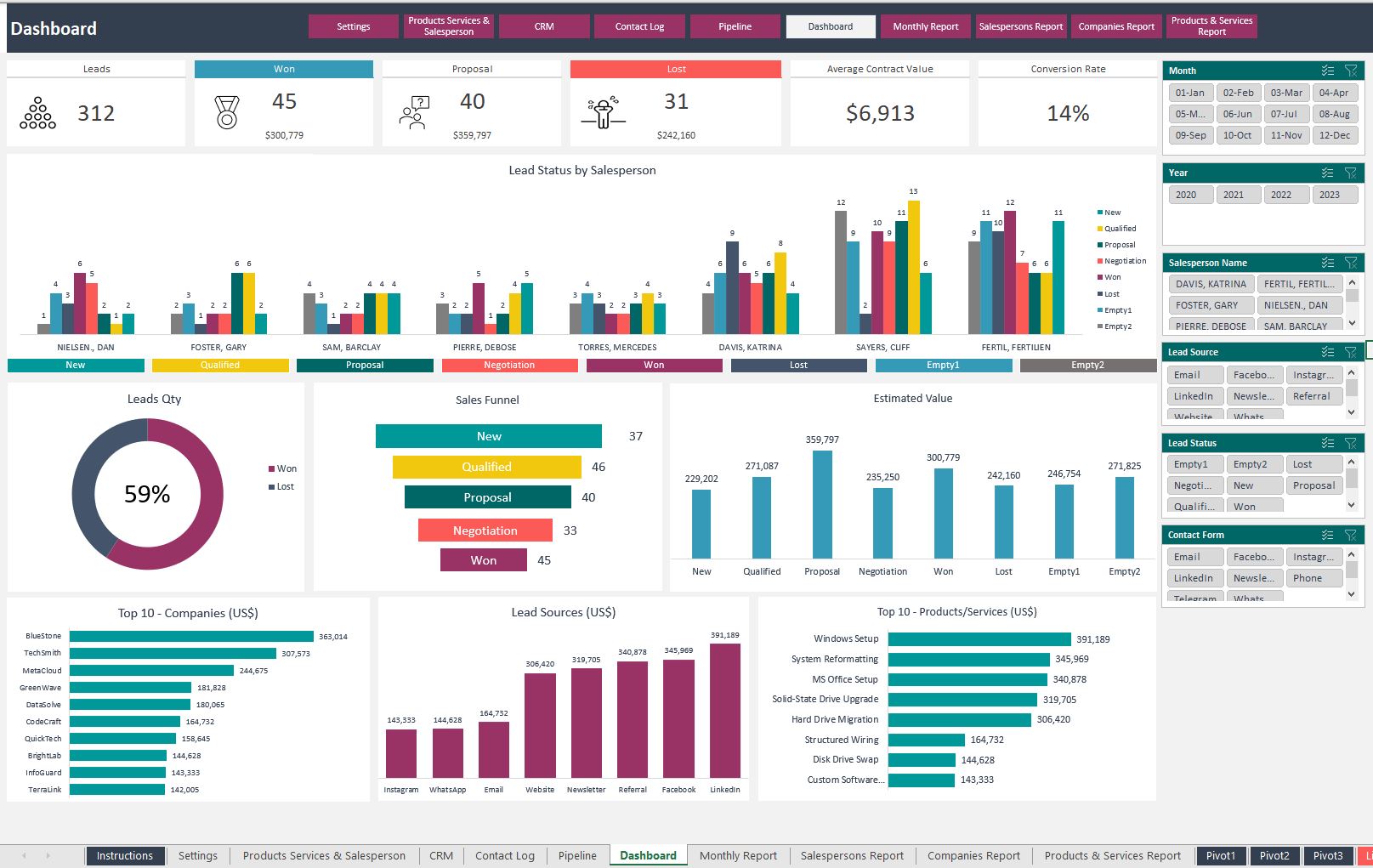Click the pyramid icon in the Leads card
1373x868 pixels.
[x=37, y=113]
